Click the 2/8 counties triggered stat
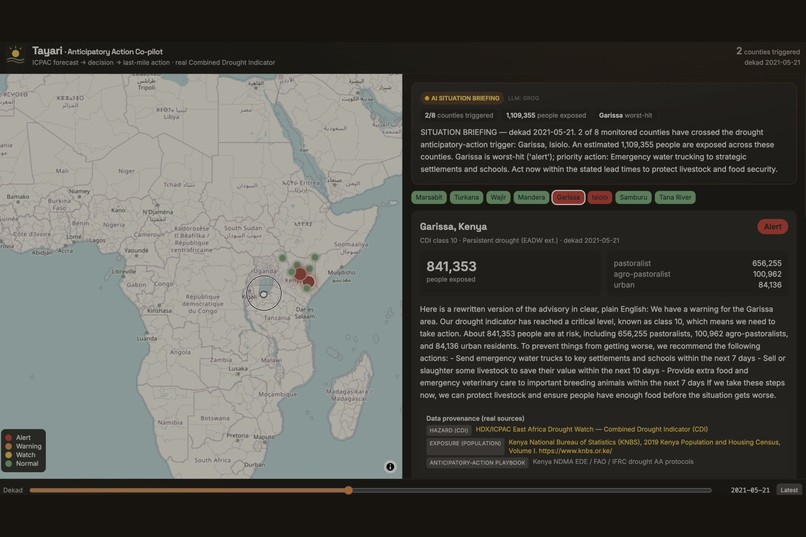 click(459, 116)
